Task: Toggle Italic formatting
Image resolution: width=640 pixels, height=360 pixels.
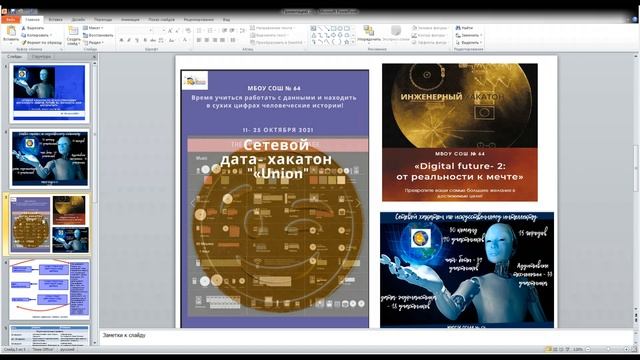Action: pyautogui.click(x=129, y=40)
